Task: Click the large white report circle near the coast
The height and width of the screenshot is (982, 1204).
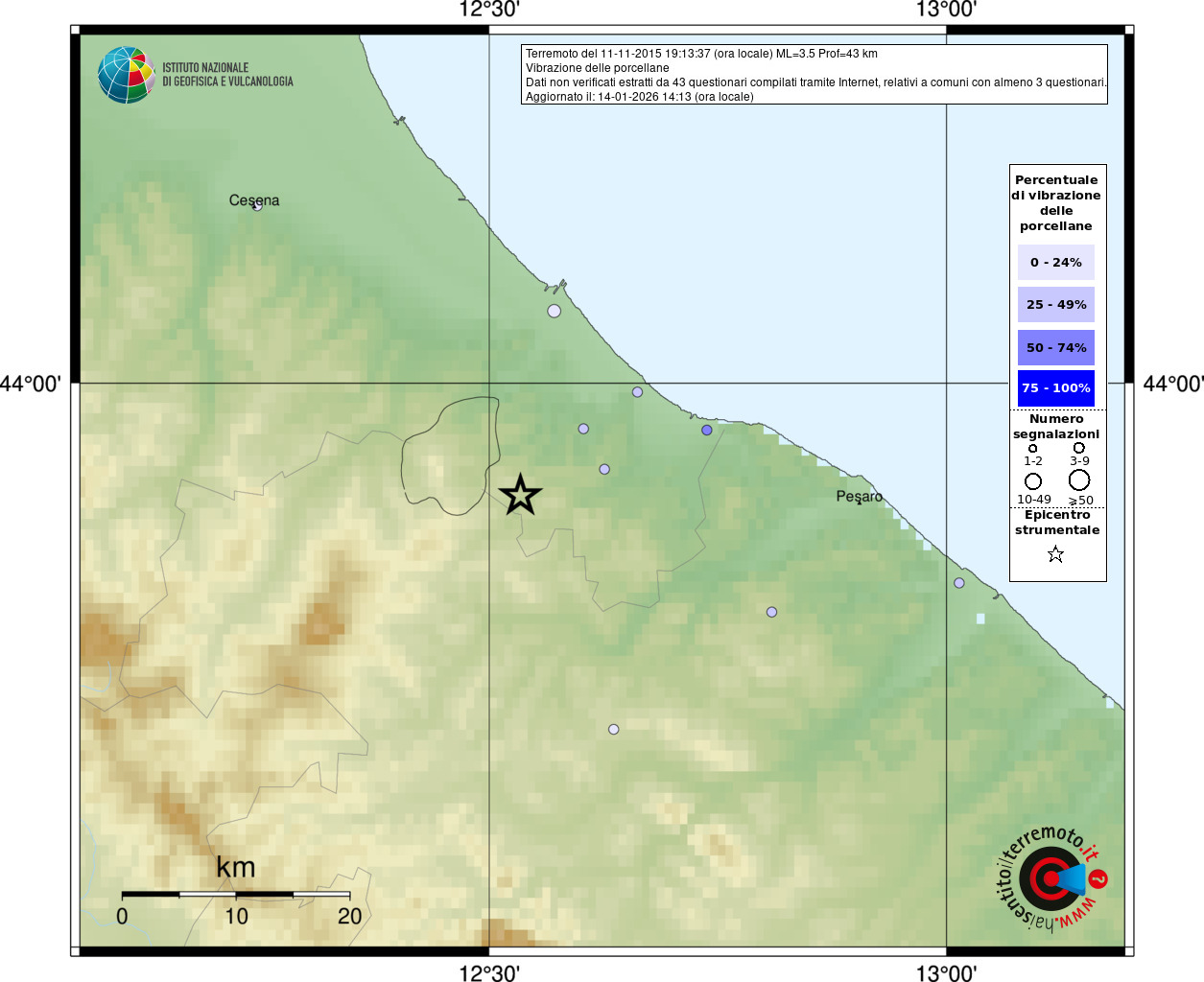Action: (x=554, y=311)
